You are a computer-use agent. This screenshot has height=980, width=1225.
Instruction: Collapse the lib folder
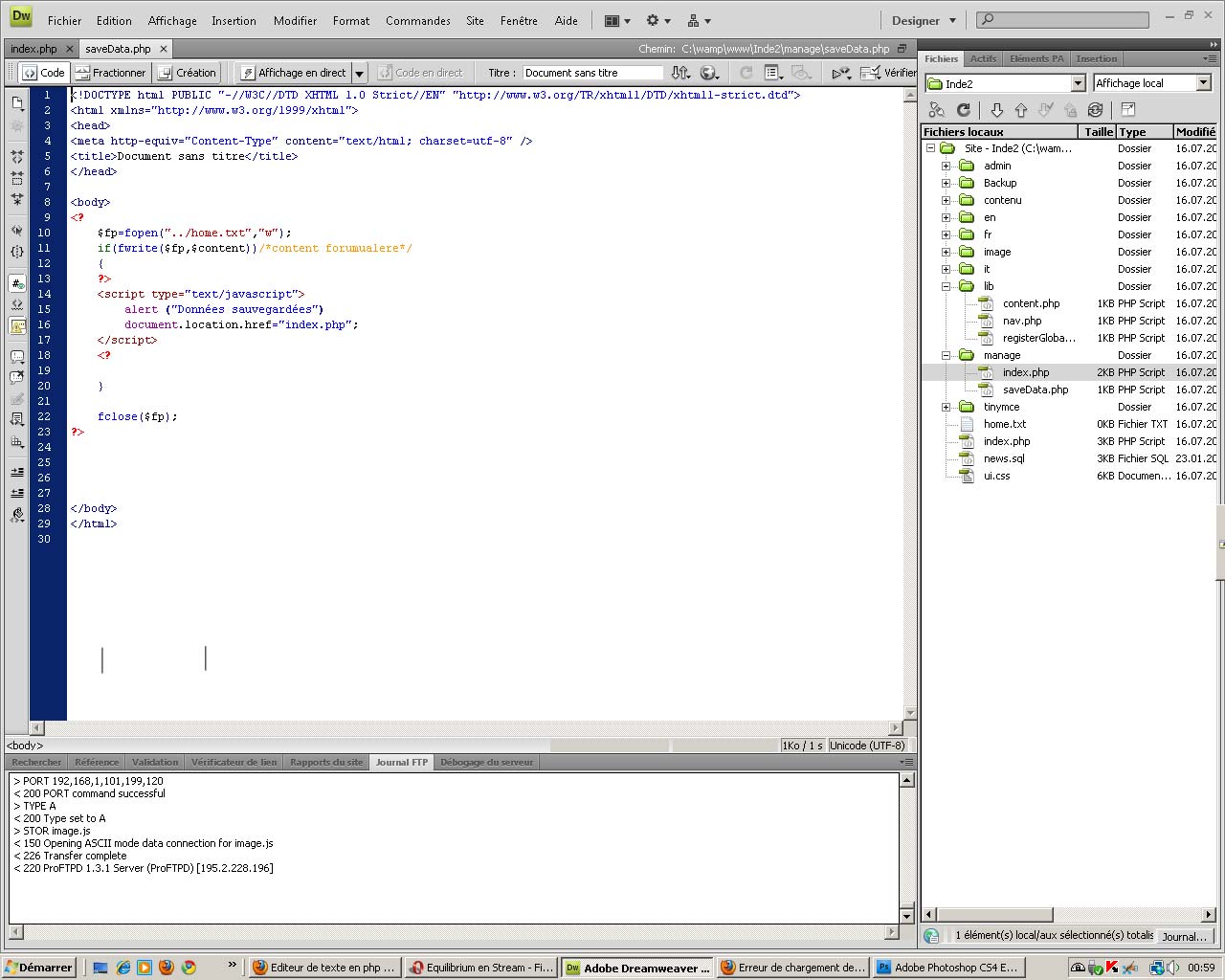946,286
